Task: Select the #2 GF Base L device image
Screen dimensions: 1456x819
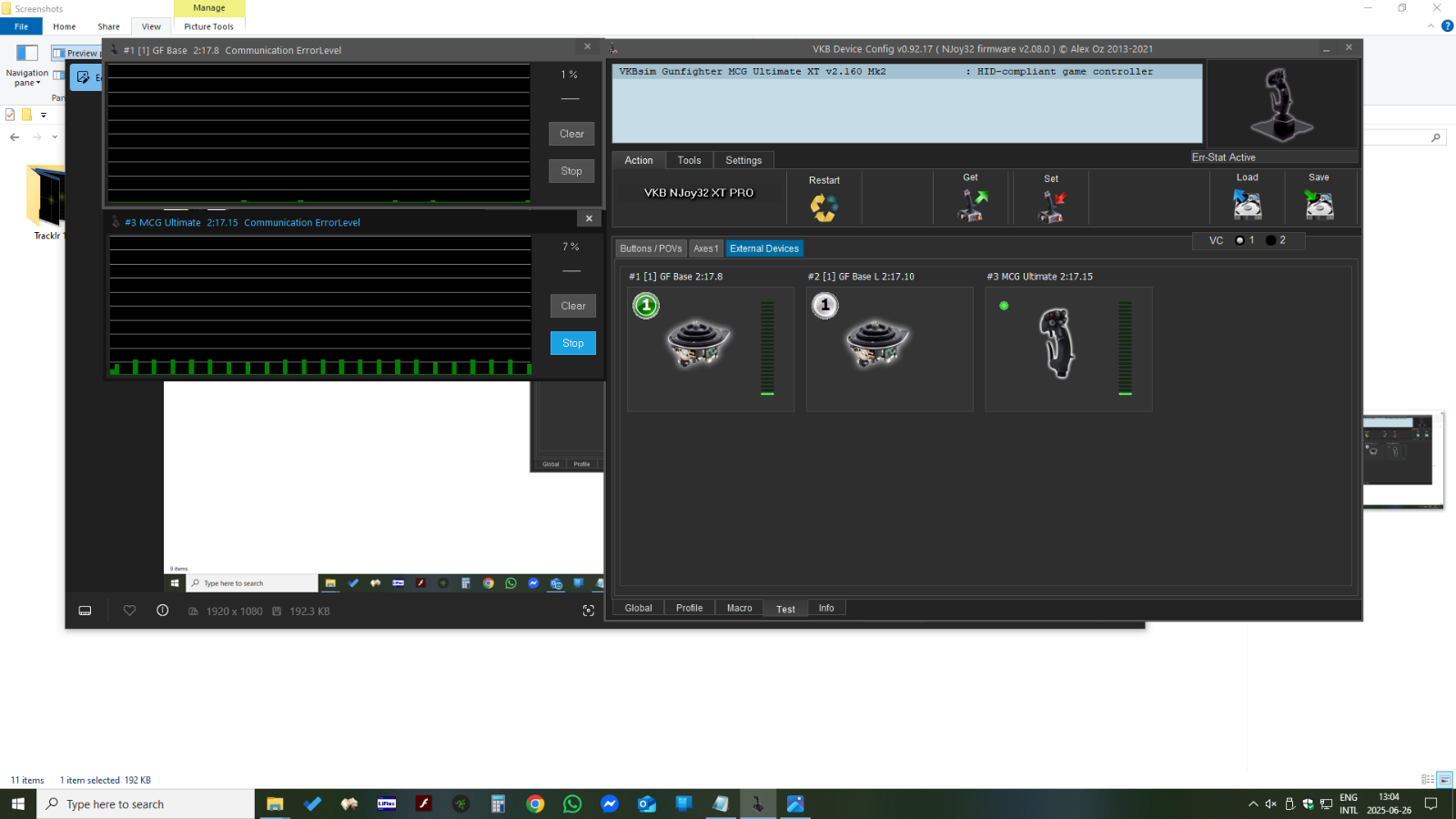Action: point(877,344)
